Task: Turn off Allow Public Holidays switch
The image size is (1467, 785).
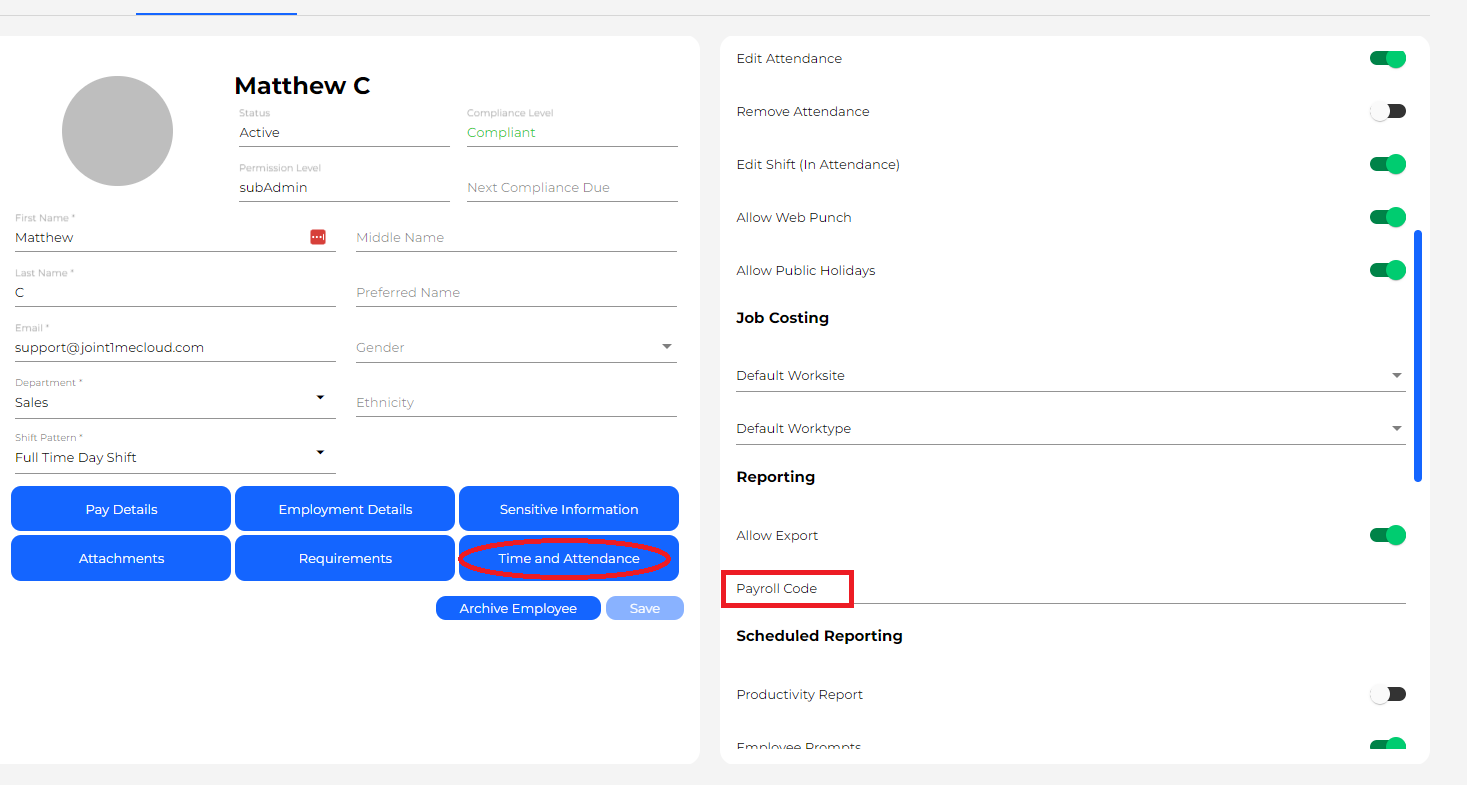Action: 1387,271
